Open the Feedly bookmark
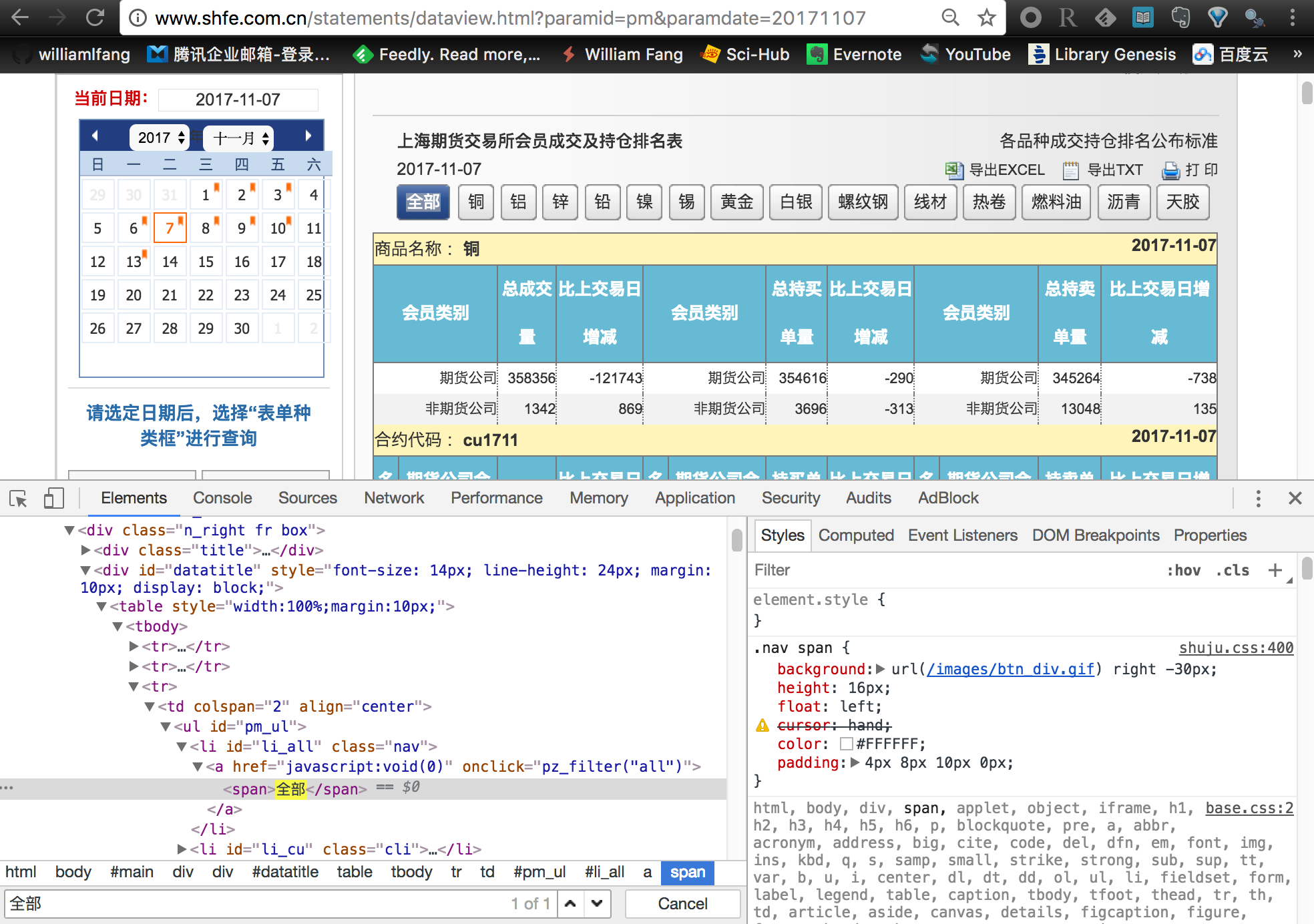 pos(447,54)
